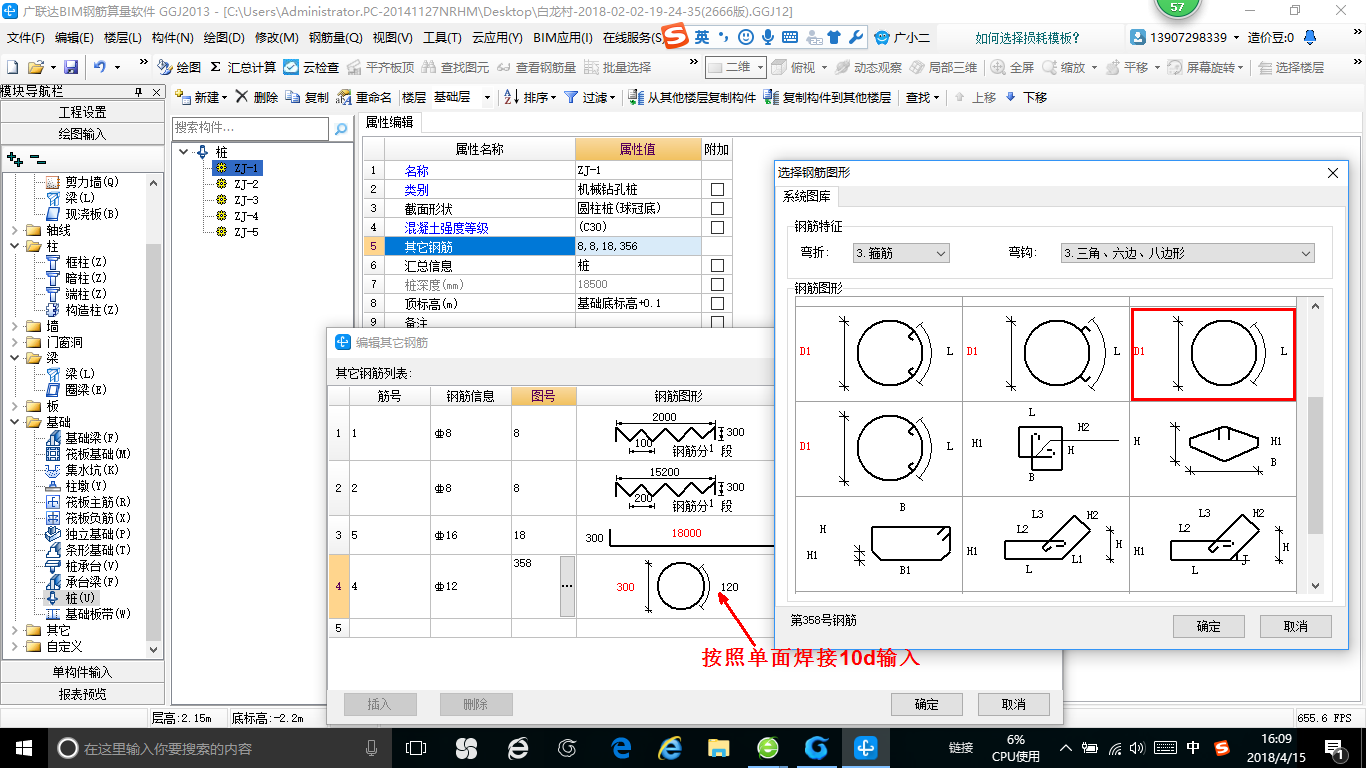Viewport: 1366px width, 768px height.
Task: Click the 搜索构件 search input
Action: click(x=250, y=128)
